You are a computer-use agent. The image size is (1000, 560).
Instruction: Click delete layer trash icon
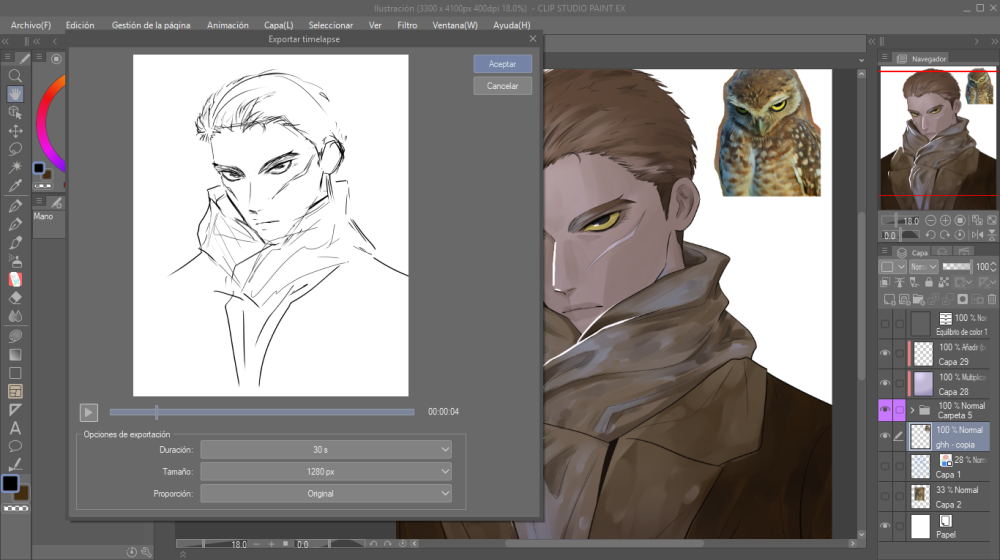tap(992, 299)
